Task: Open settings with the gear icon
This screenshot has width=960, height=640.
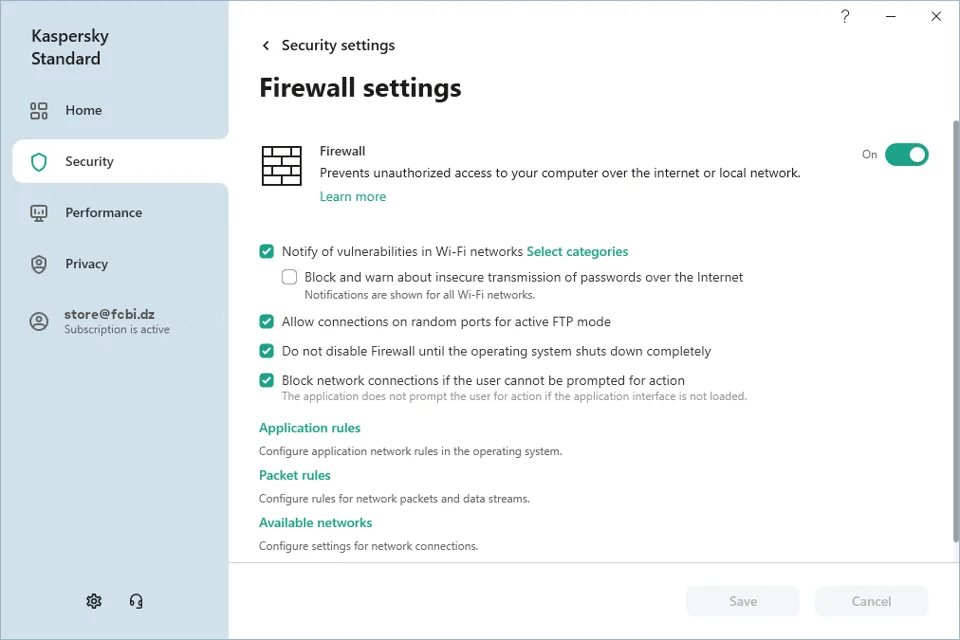Action: pyautogui.click(x=94, y=601)
